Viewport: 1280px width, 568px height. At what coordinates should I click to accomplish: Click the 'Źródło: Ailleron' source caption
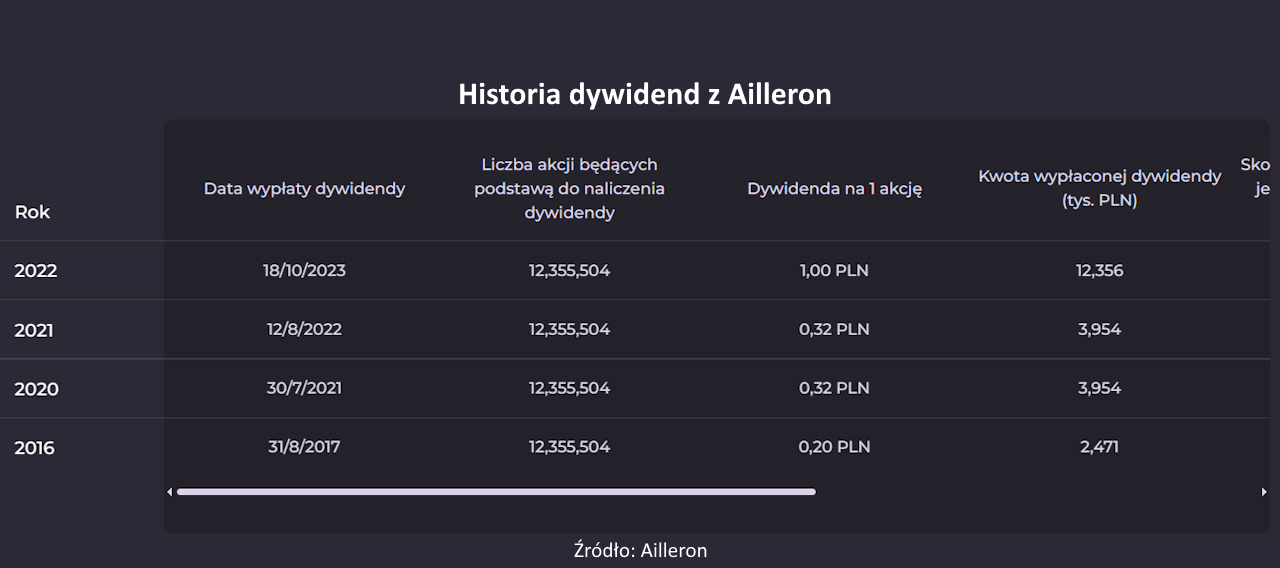pos(640,551)
